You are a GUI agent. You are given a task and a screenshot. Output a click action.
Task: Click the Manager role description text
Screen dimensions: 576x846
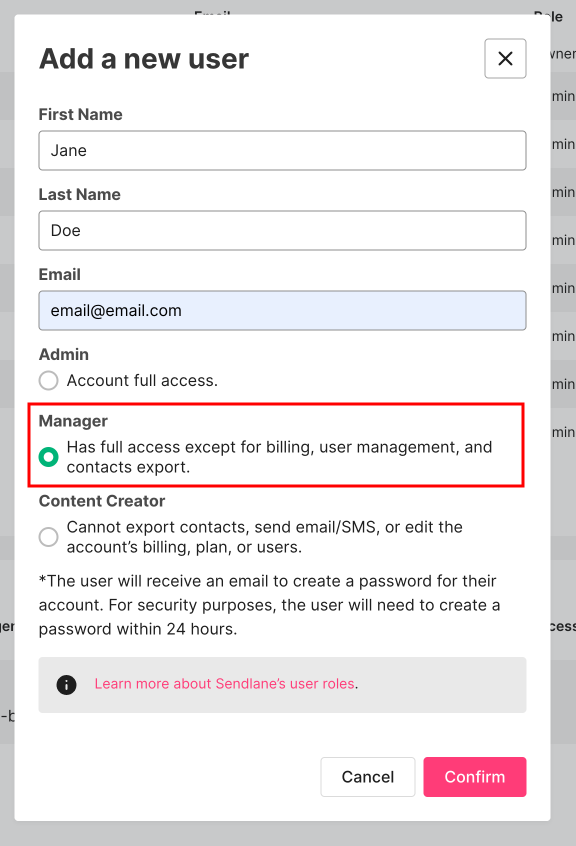[279, 457]
